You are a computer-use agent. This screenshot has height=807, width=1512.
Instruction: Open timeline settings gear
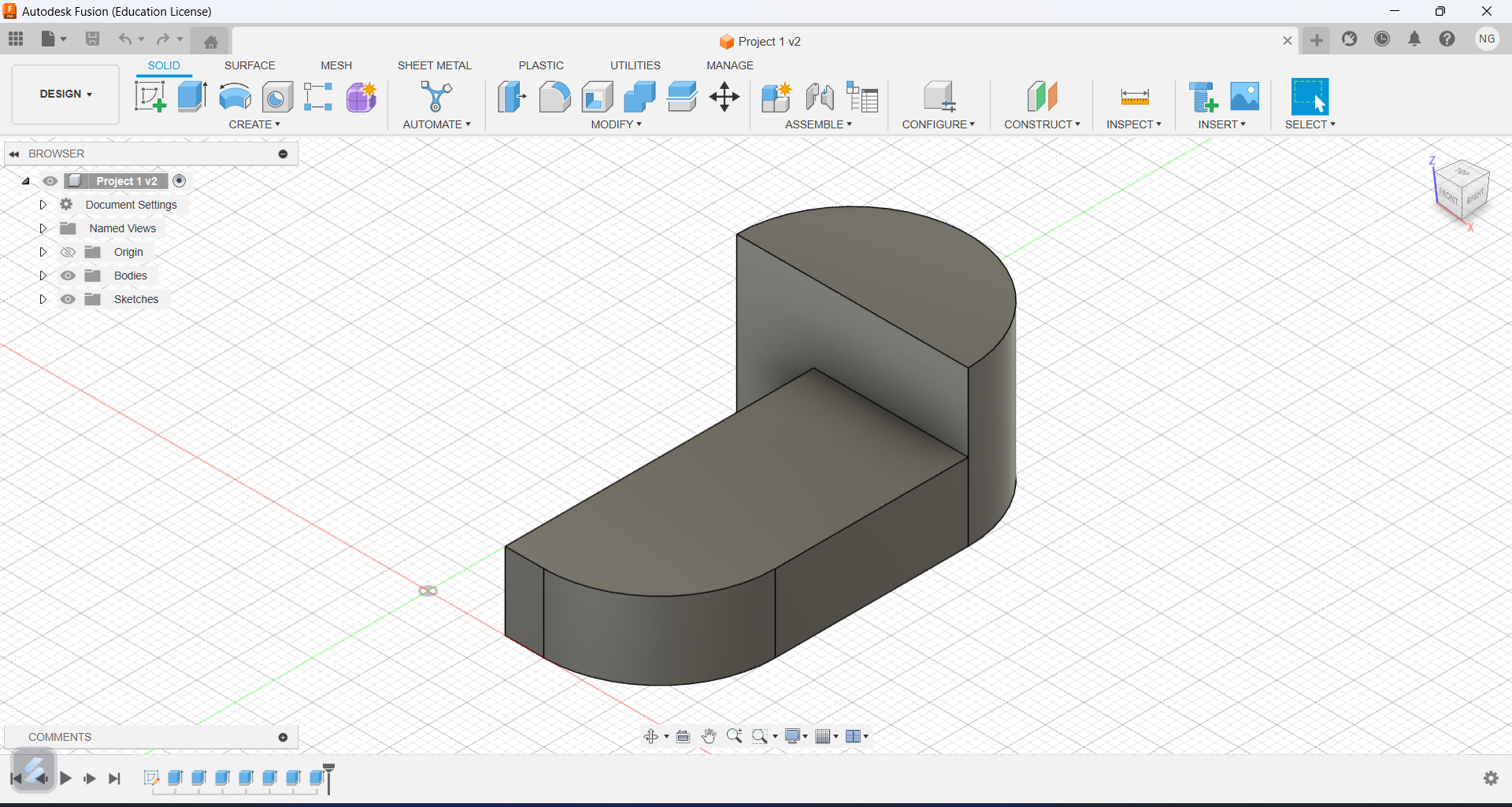click(1491, 778)
